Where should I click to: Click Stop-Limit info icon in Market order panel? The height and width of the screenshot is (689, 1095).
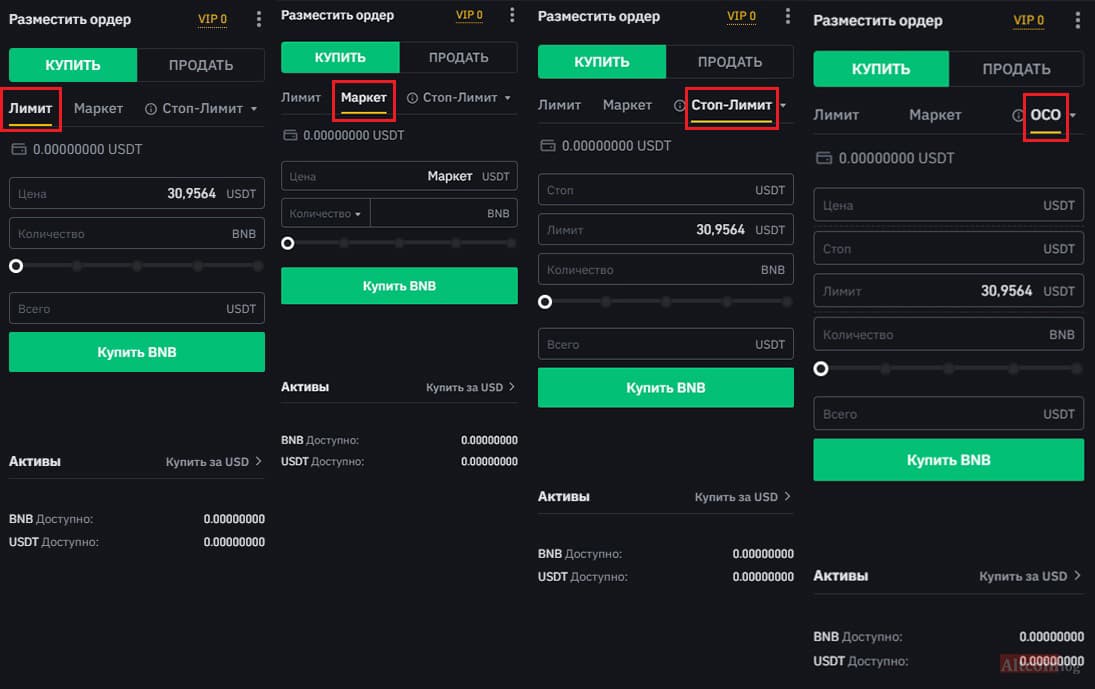coord(412,98)
